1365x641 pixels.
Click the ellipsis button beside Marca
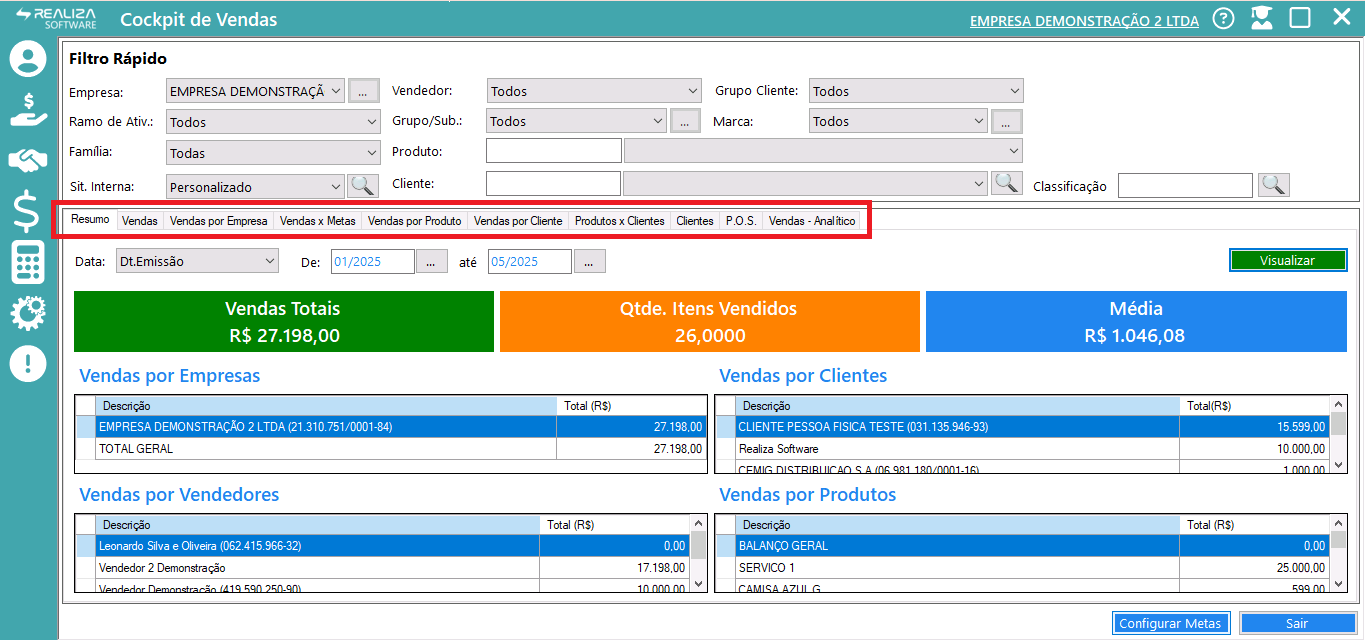click(1007, 121)
